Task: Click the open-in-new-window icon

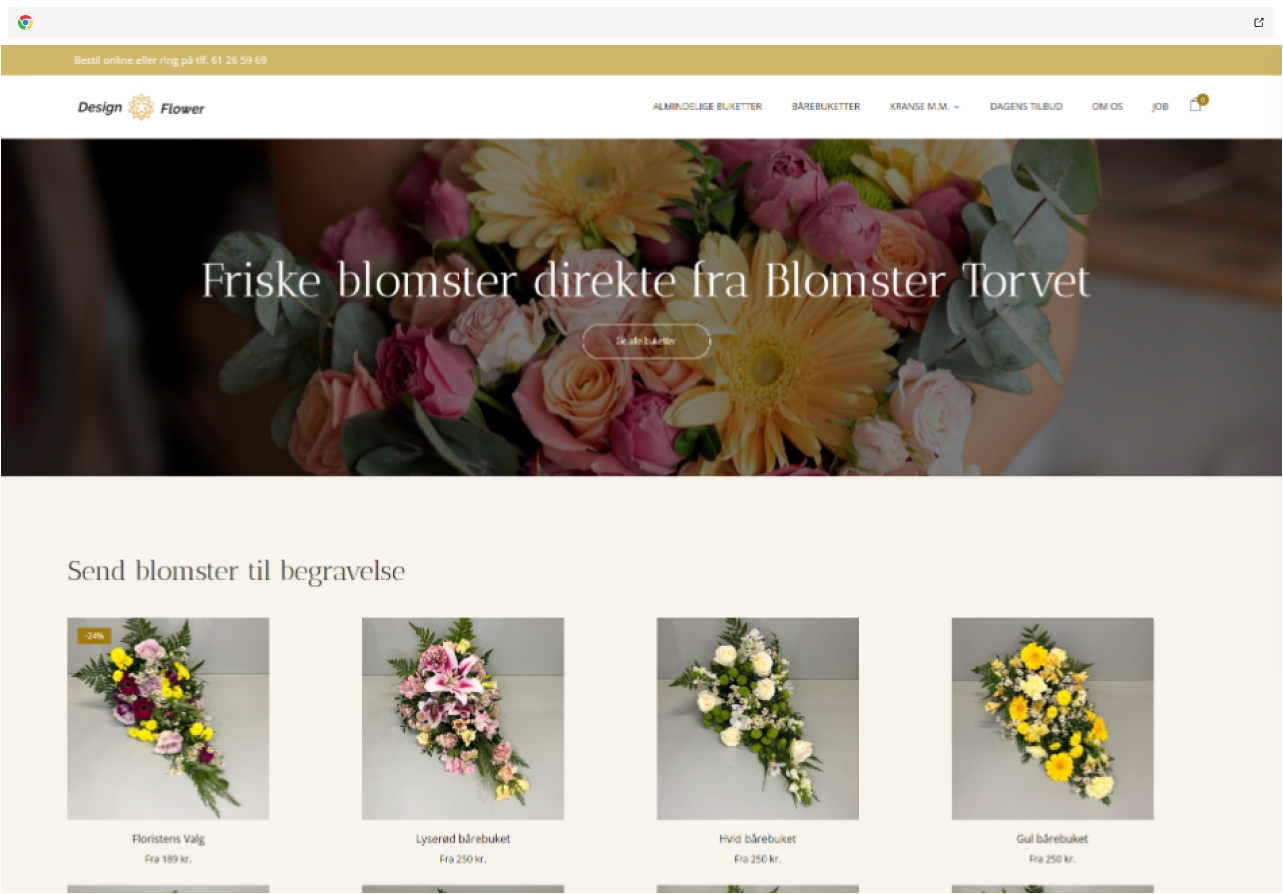Action: 1259,22
